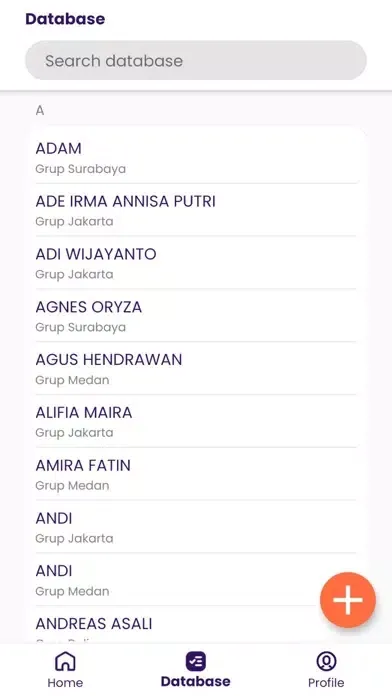Select AGNES ORYZA entry

pyautogui.click(x=196, y=316)
